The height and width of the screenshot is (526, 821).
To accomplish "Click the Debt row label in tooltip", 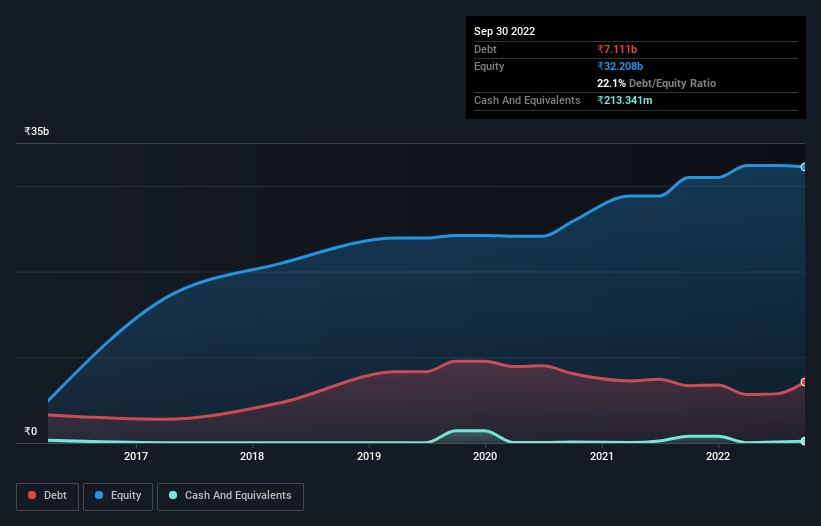I will [485, 49].
